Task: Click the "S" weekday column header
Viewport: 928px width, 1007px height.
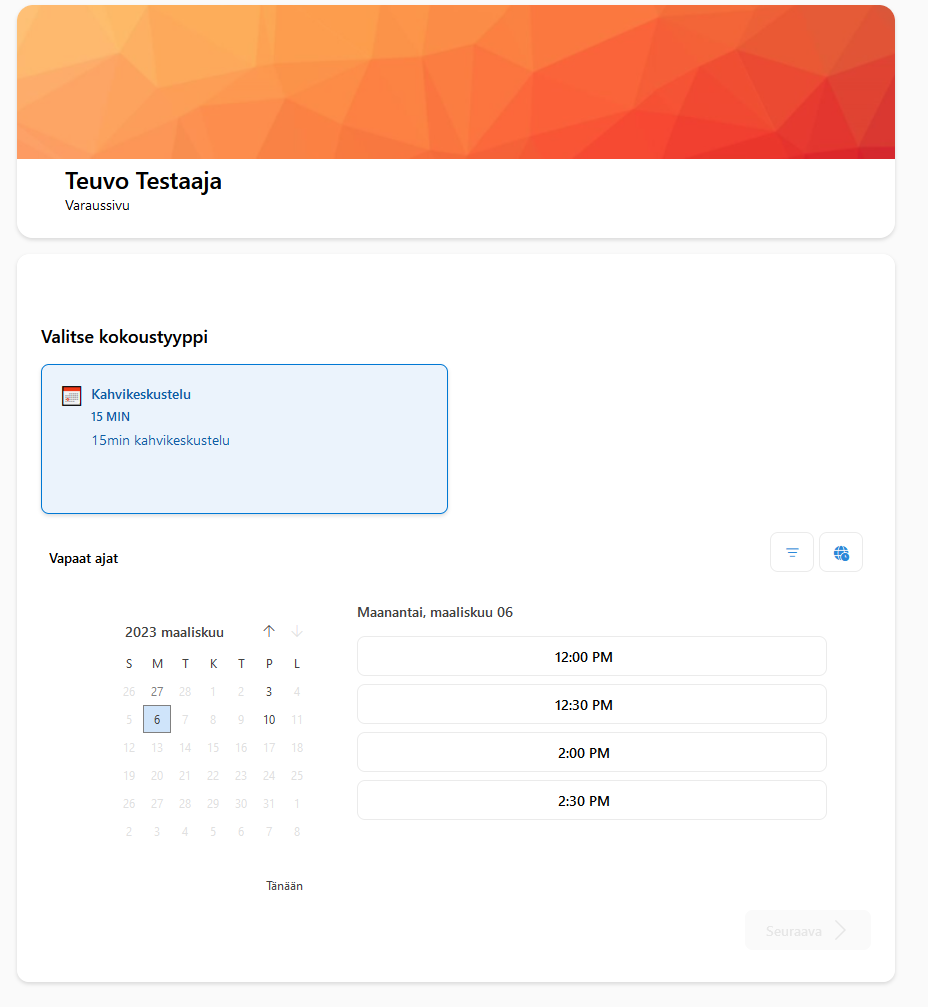Action: click(129, 663)
